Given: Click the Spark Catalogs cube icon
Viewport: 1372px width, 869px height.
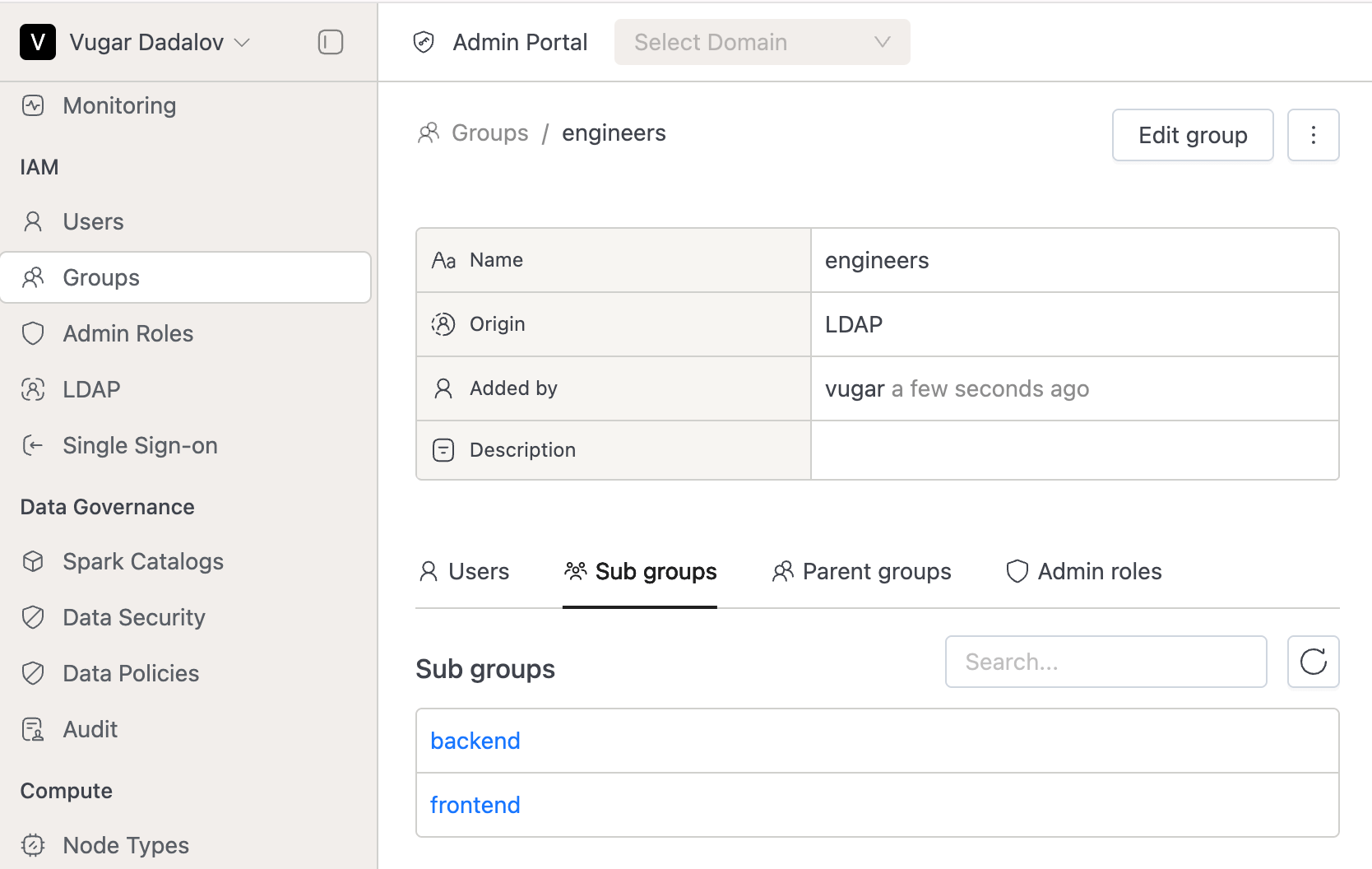Looking at the screenshot, I should tap(33, 561).
